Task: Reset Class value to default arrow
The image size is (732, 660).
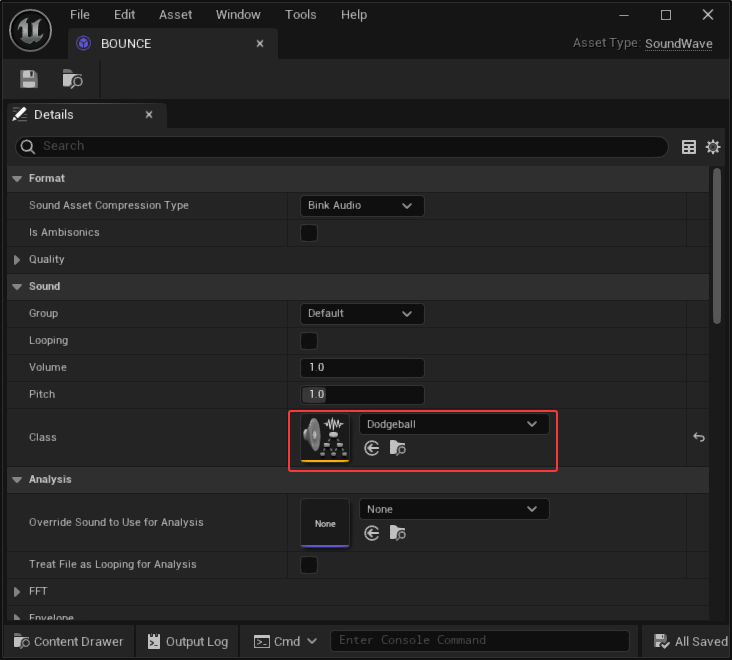Action: [699, 437]
